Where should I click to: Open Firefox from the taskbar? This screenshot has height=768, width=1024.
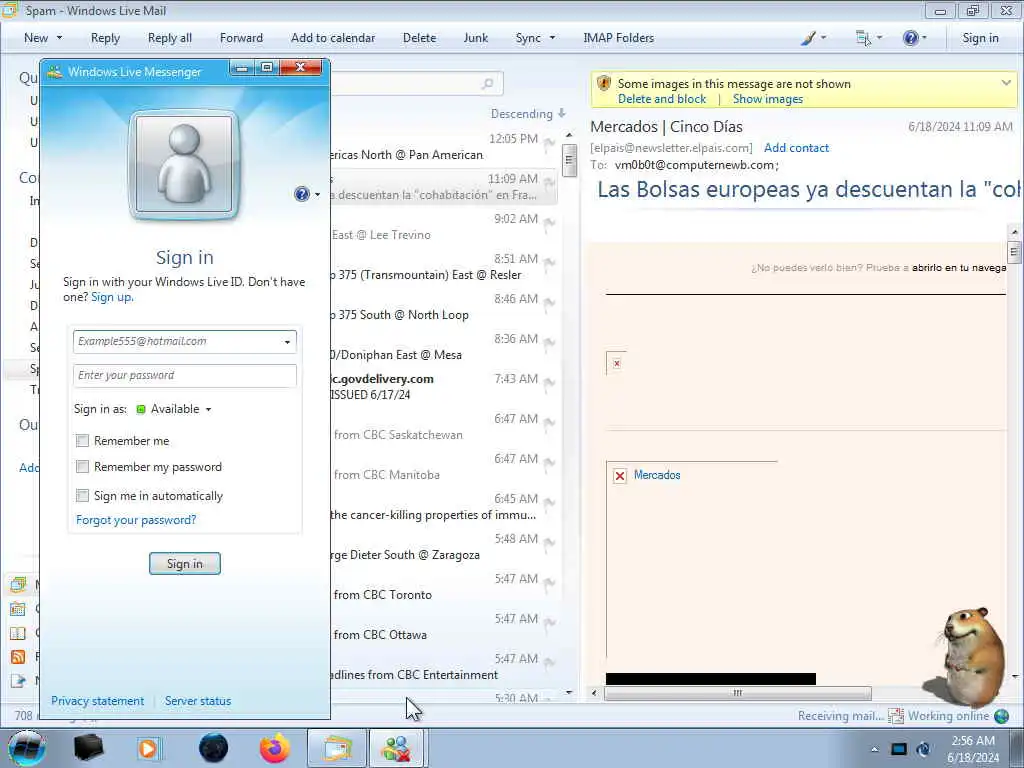[275, 748]
